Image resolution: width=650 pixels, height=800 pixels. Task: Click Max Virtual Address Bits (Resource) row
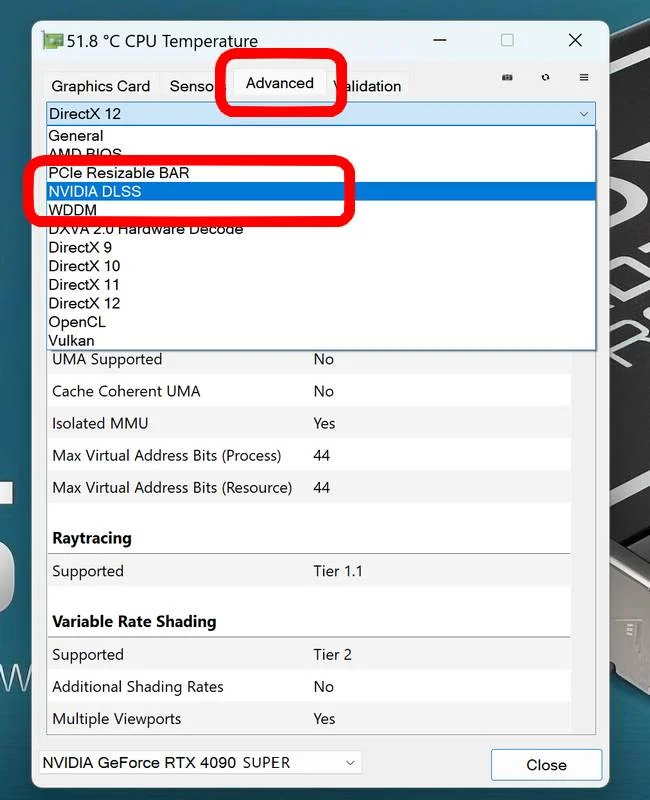[309, 487]
